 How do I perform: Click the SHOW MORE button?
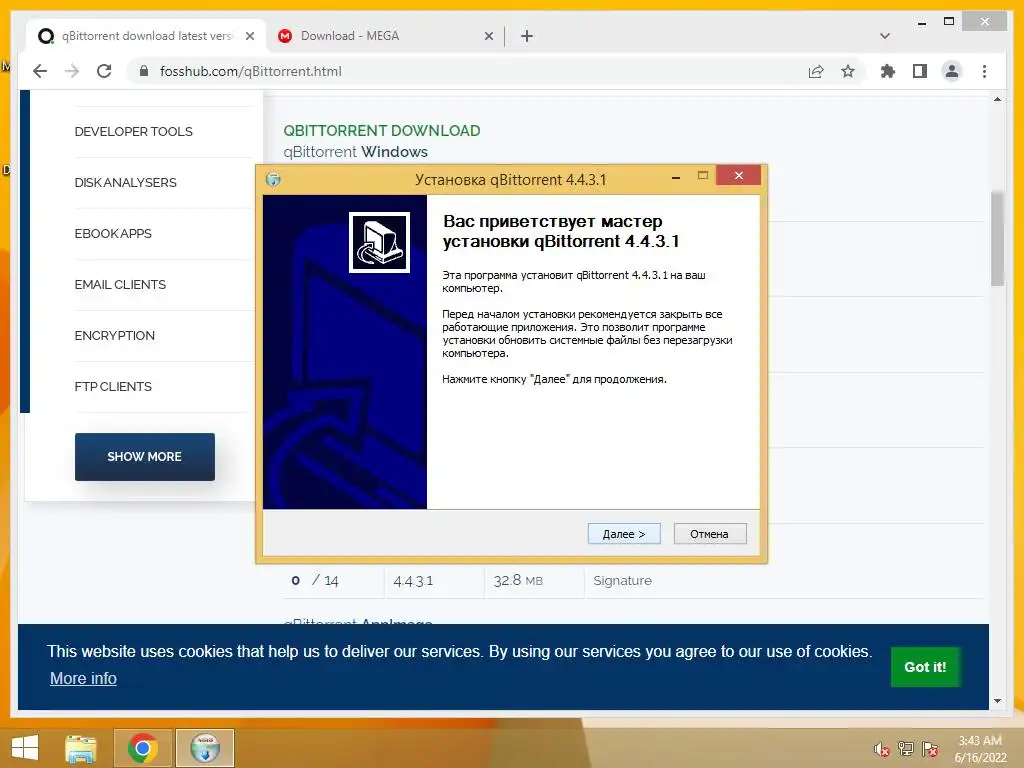144,456
